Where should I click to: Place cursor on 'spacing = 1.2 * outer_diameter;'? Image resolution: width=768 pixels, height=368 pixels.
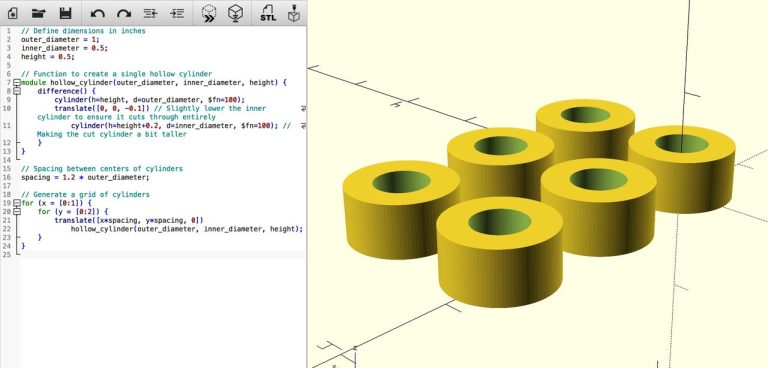[x=85, y=177]
